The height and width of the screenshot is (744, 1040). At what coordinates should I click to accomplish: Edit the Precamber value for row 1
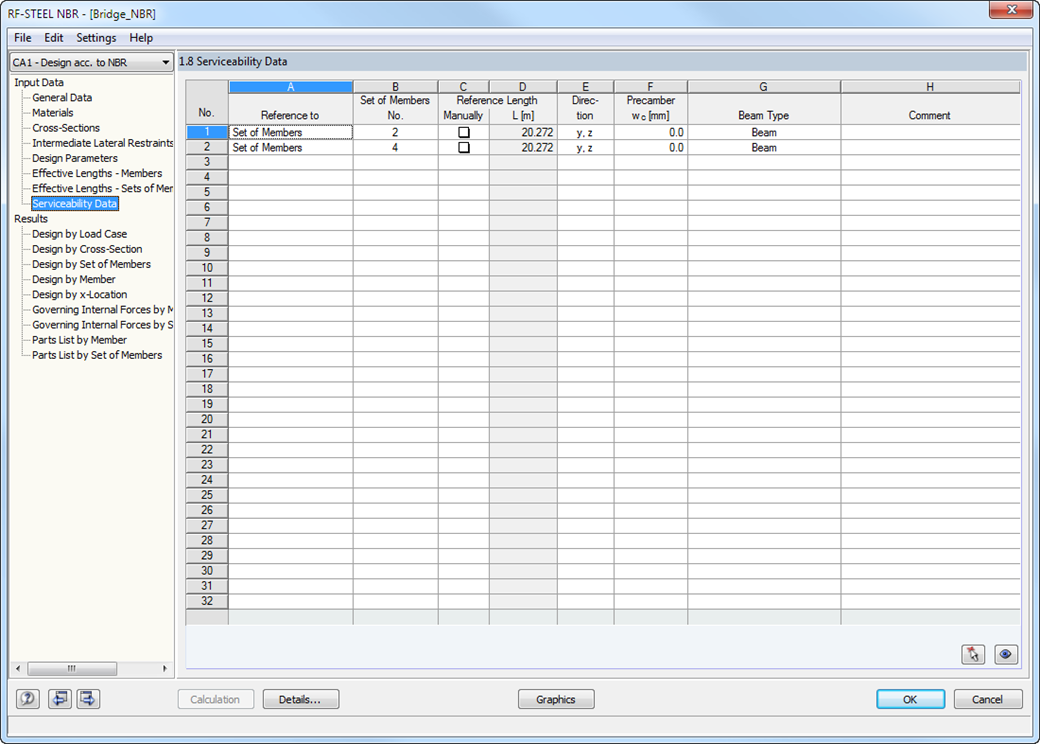pyautogui.click(x=649, y=131)
